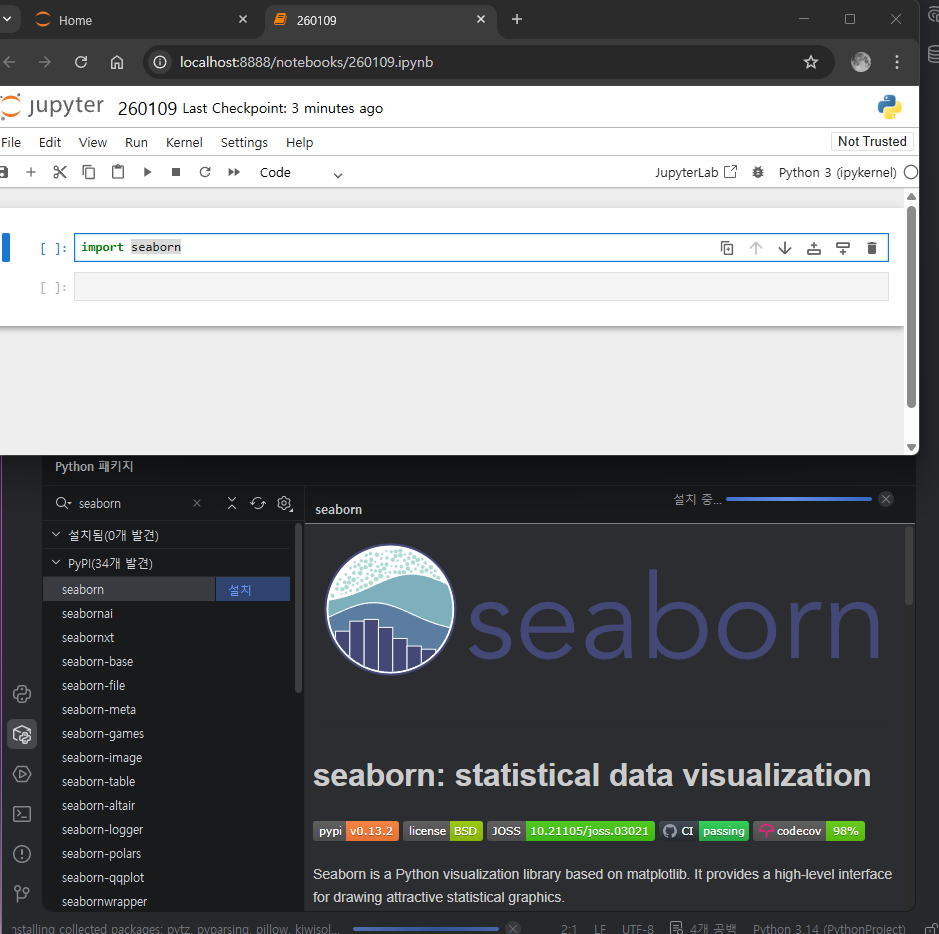This screenshot has width=939, height=934.
Task: Paste cell from clipboard in Jupyter toolbar
Action: [118, 172]
